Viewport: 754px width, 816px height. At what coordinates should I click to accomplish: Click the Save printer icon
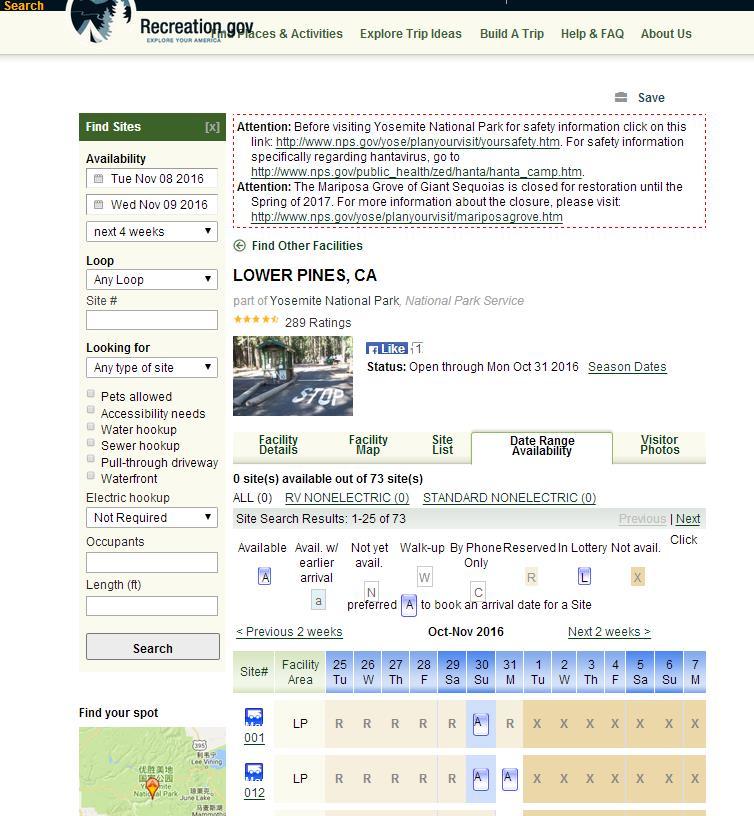pyautogui.click(x=621, y=97)
